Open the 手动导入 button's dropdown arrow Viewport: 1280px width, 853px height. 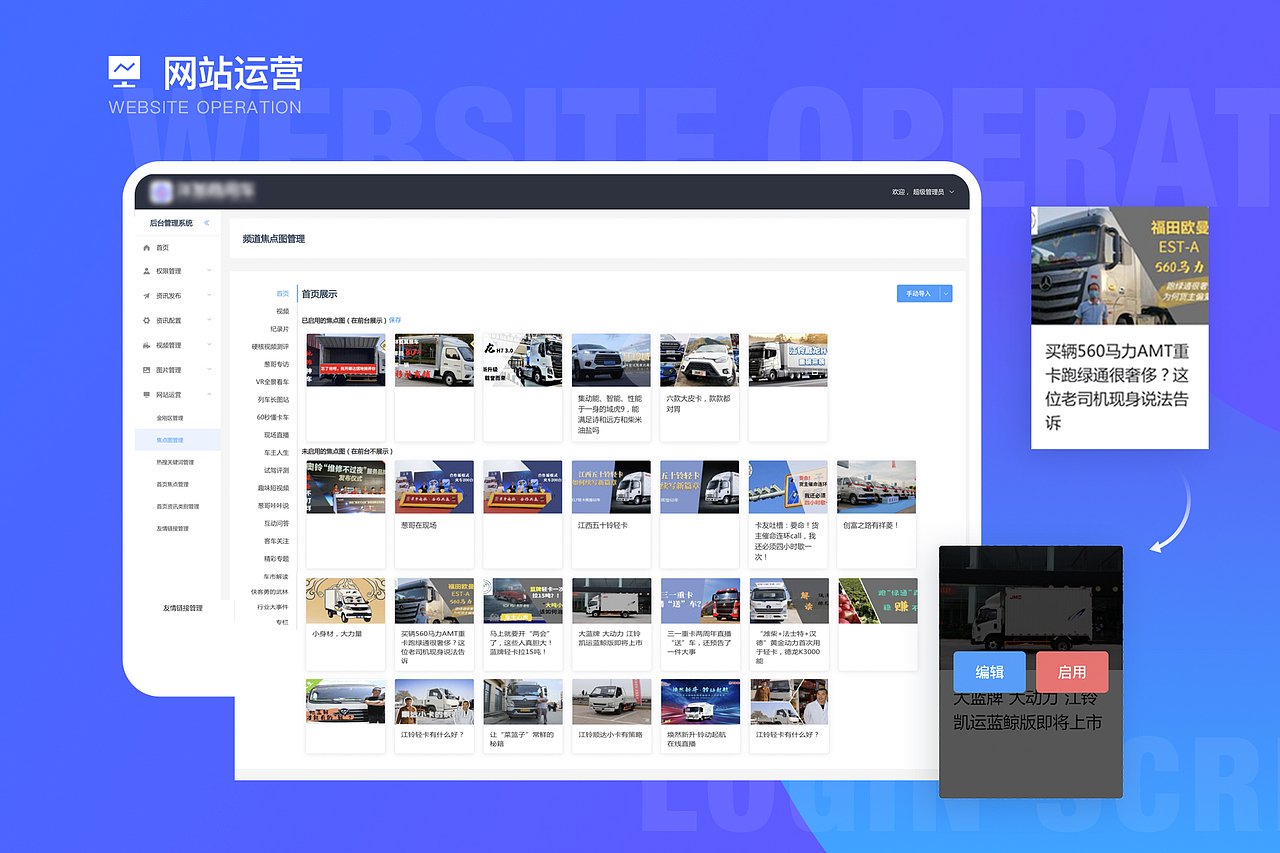pyautogui.click(x=946, y=294)
